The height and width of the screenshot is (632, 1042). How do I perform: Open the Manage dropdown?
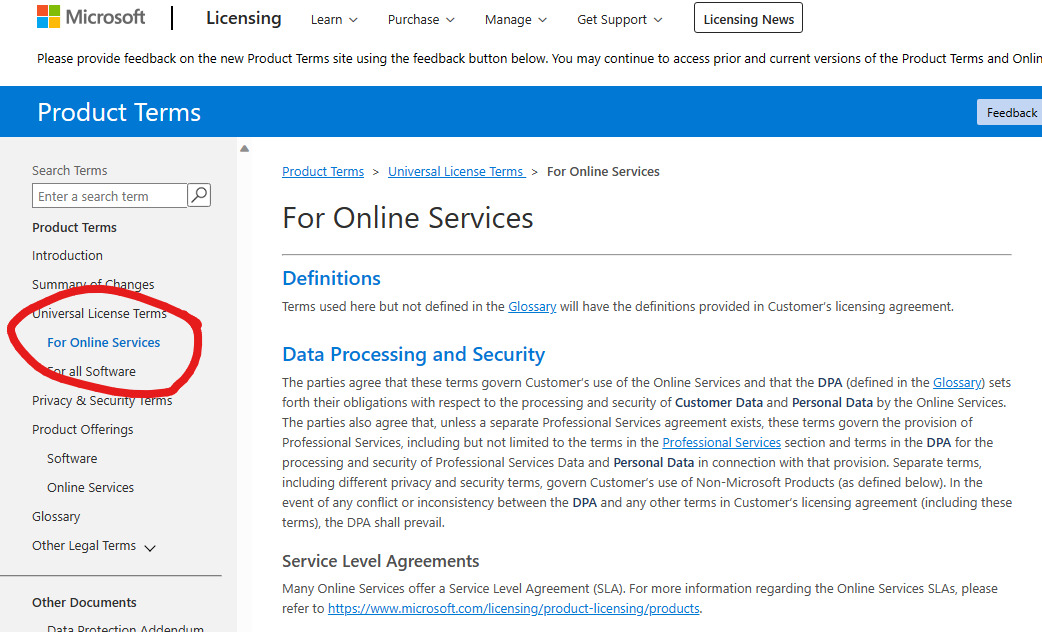tap(516, 20)
